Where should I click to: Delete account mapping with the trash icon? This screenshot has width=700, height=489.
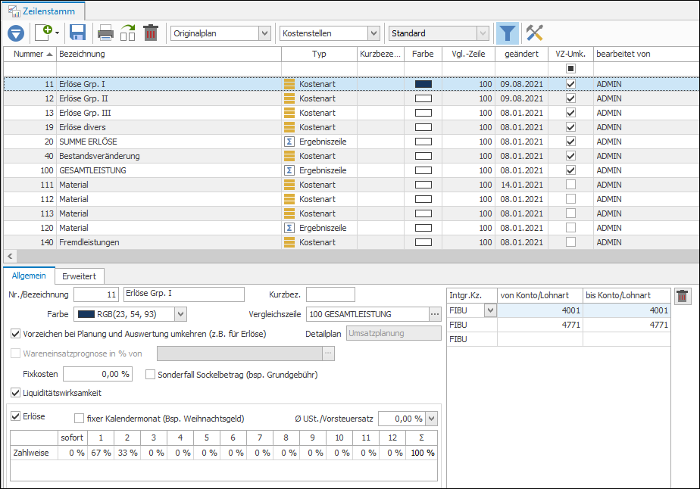pyautogui.click(x=683, y=297)
